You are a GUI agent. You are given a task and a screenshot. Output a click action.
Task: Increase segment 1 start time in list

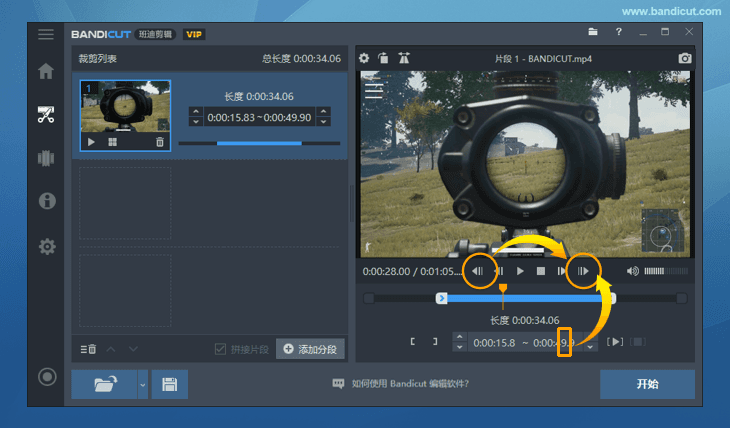(x=196, y=112)
